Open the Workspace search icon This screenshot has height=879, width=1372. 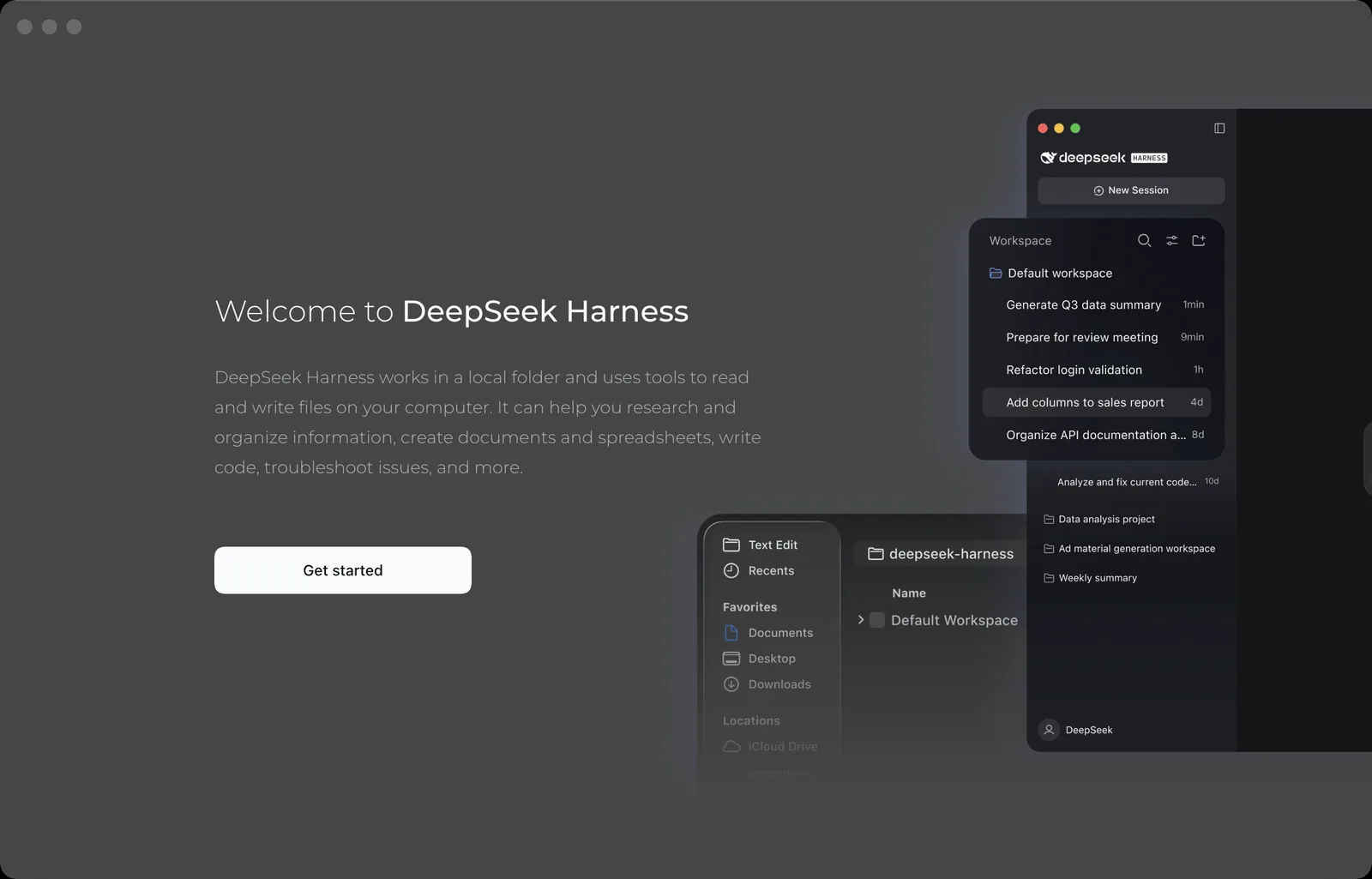click(1144, 241)
